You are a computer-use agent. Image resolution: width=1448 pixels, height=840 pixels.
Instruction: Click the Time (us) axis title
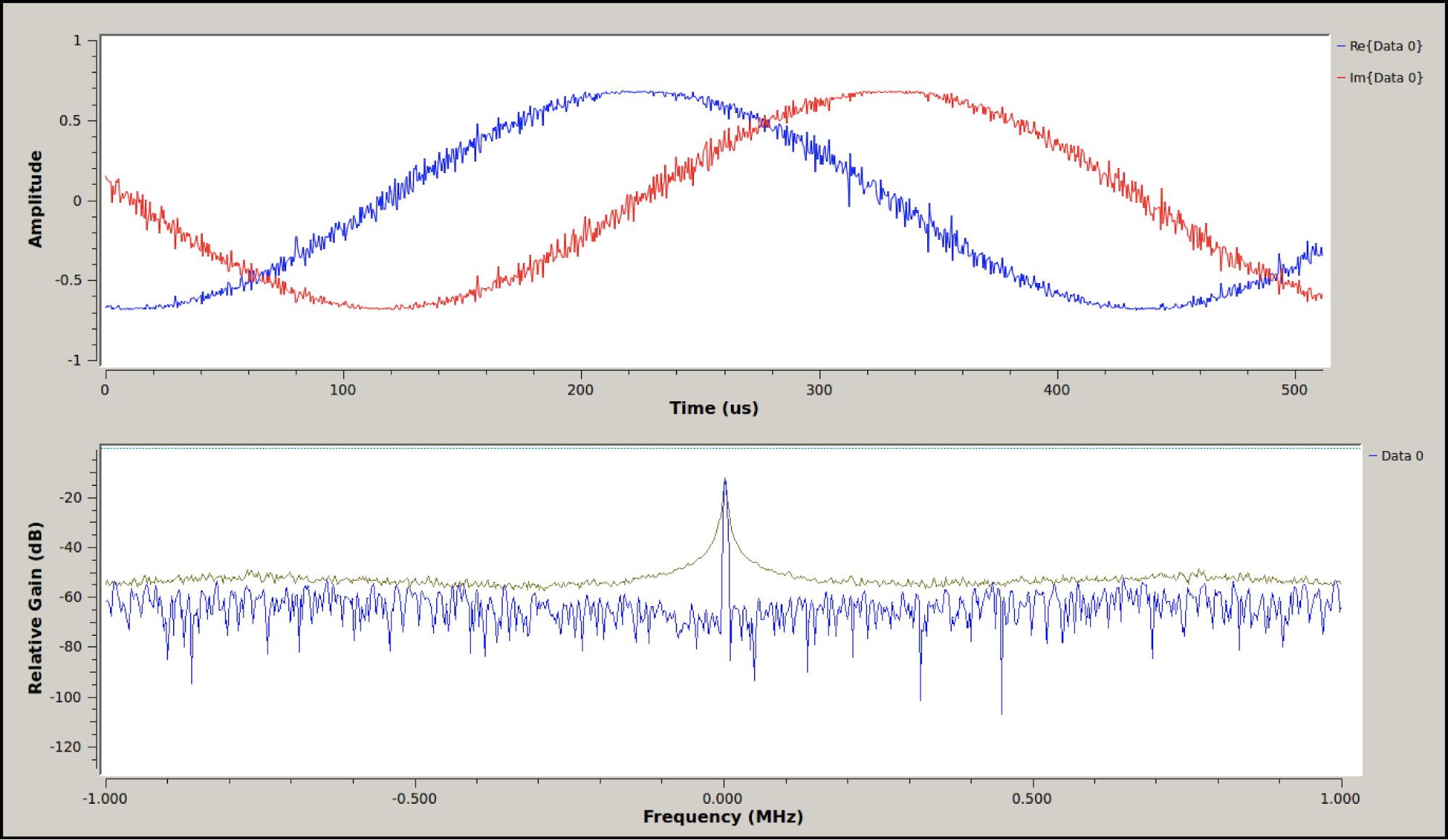pyautogui.click(x=713, y=408)
